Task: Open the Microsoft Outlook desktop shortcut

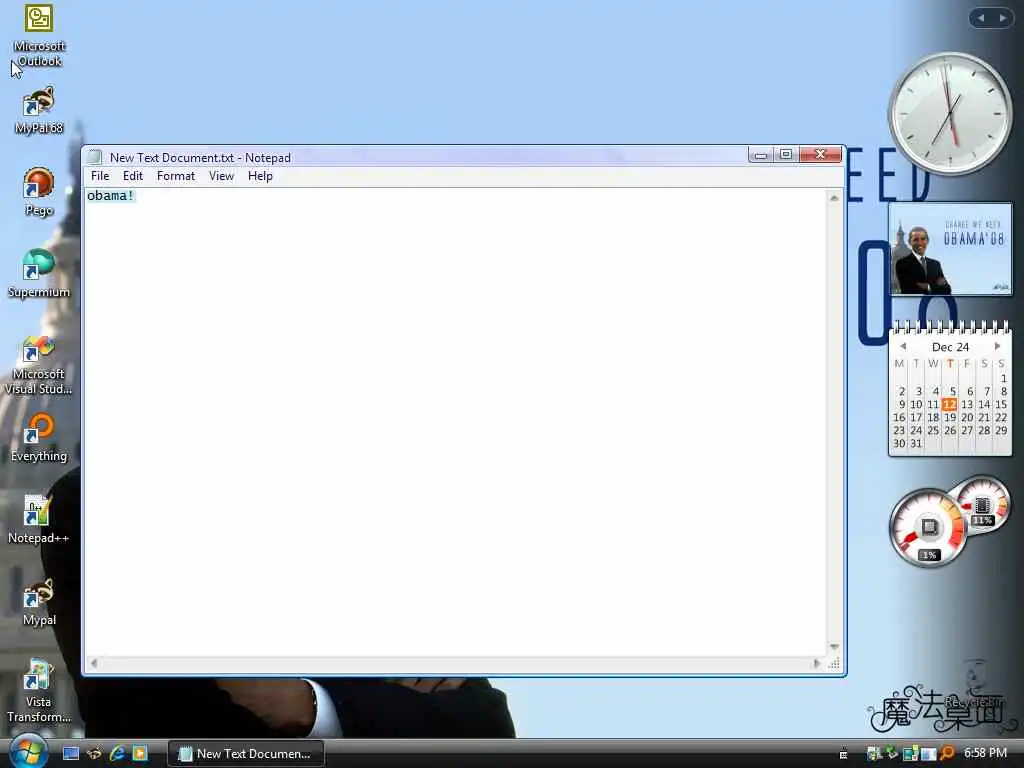Action: point(39,34)
